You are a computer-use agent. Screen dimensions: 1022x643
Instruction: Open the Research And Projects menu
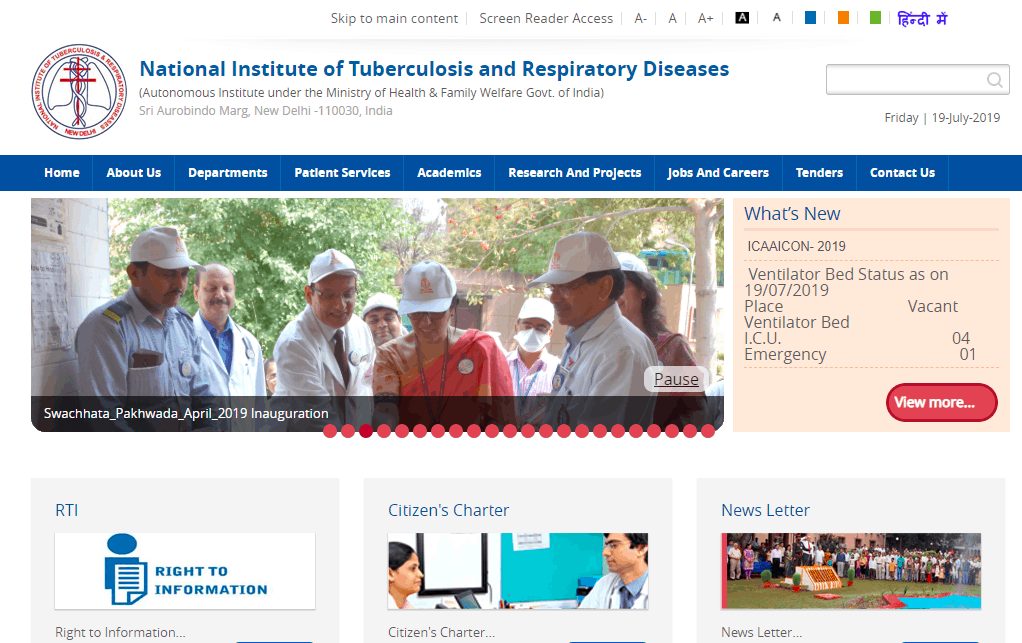(x=574, y=173)
